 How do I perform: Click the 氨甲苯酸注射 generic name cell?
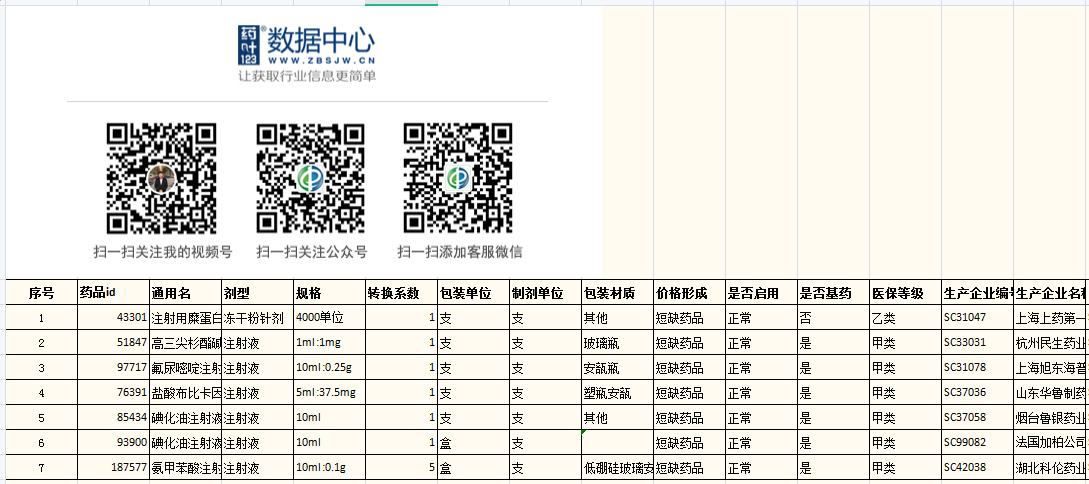(x=185, y=468)
